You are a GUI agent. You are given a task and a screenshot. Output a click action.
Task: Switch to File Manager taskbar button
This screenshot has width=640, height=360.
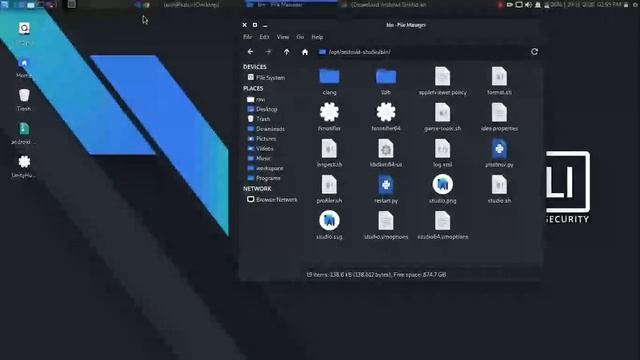[291, 4]
